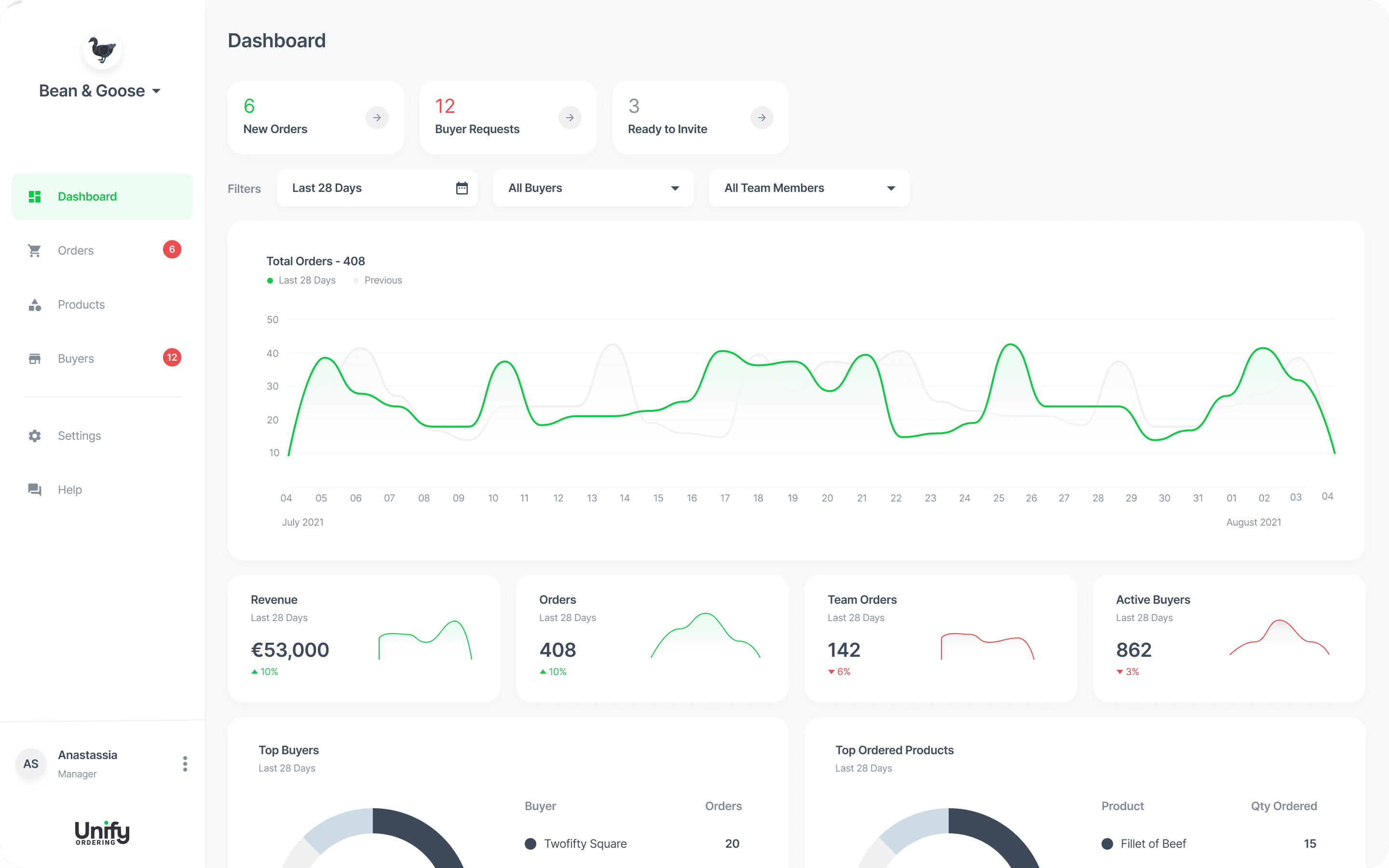
Task: Click the Revenue green sparkline chart
Action: pyautogui.click(x=425, y=639)
